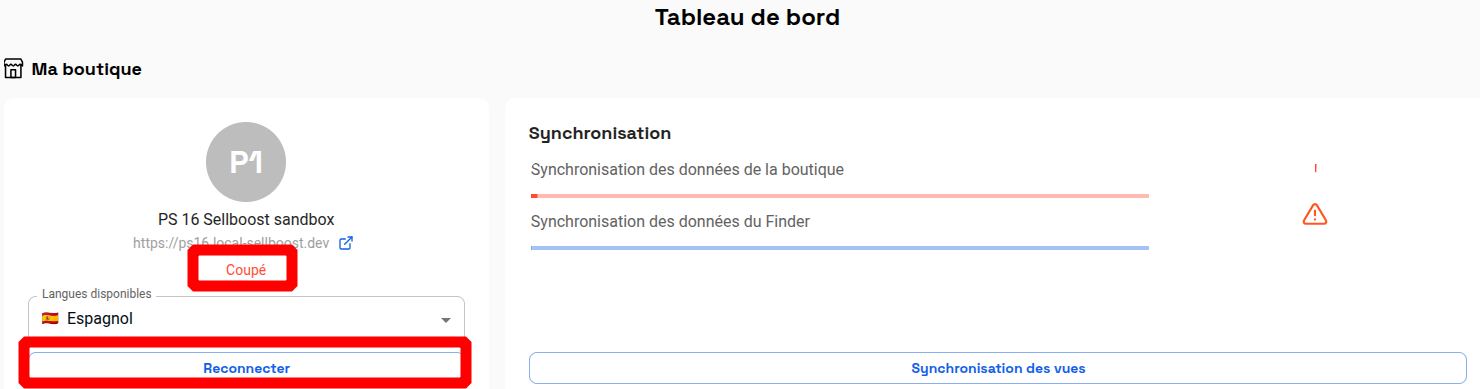Click the blue Finder sync progress bar
This screenshot has width=1480, height=389.
click(x=840, y=247)
